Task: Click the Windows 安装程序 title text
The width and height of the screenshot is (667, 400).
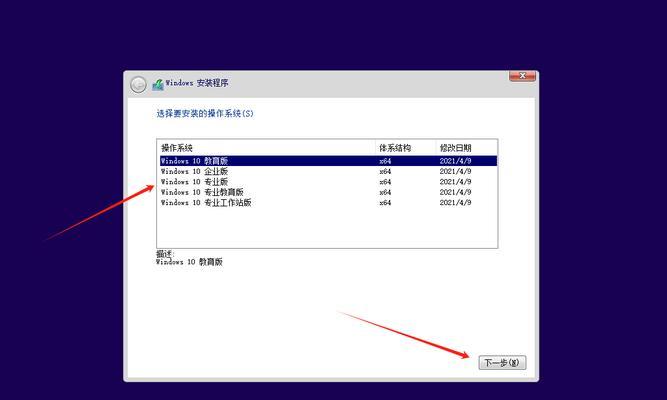Action: [x=197, y=83]
